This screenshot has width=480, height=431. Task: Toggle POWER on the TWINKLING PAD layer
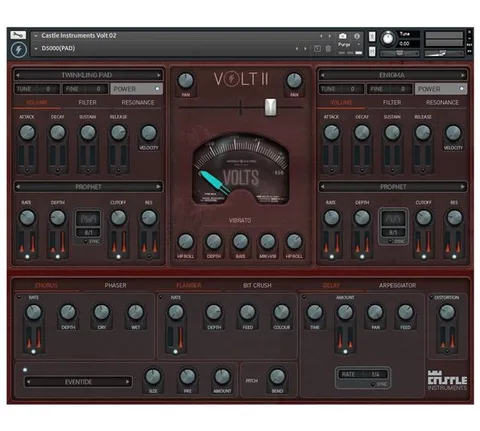[x=136, y=89]
